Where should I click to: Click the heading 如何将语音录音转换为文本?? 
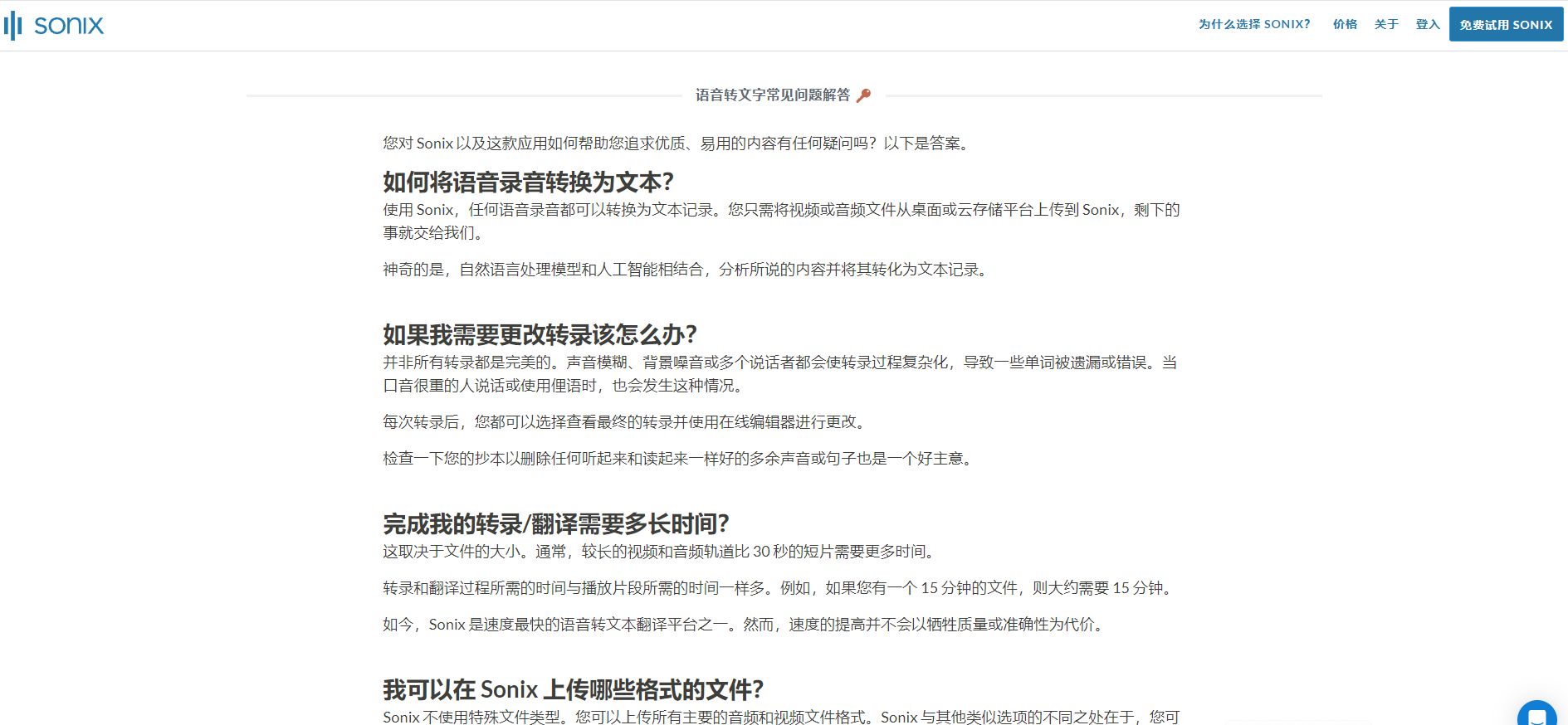(x=529, y=182)
